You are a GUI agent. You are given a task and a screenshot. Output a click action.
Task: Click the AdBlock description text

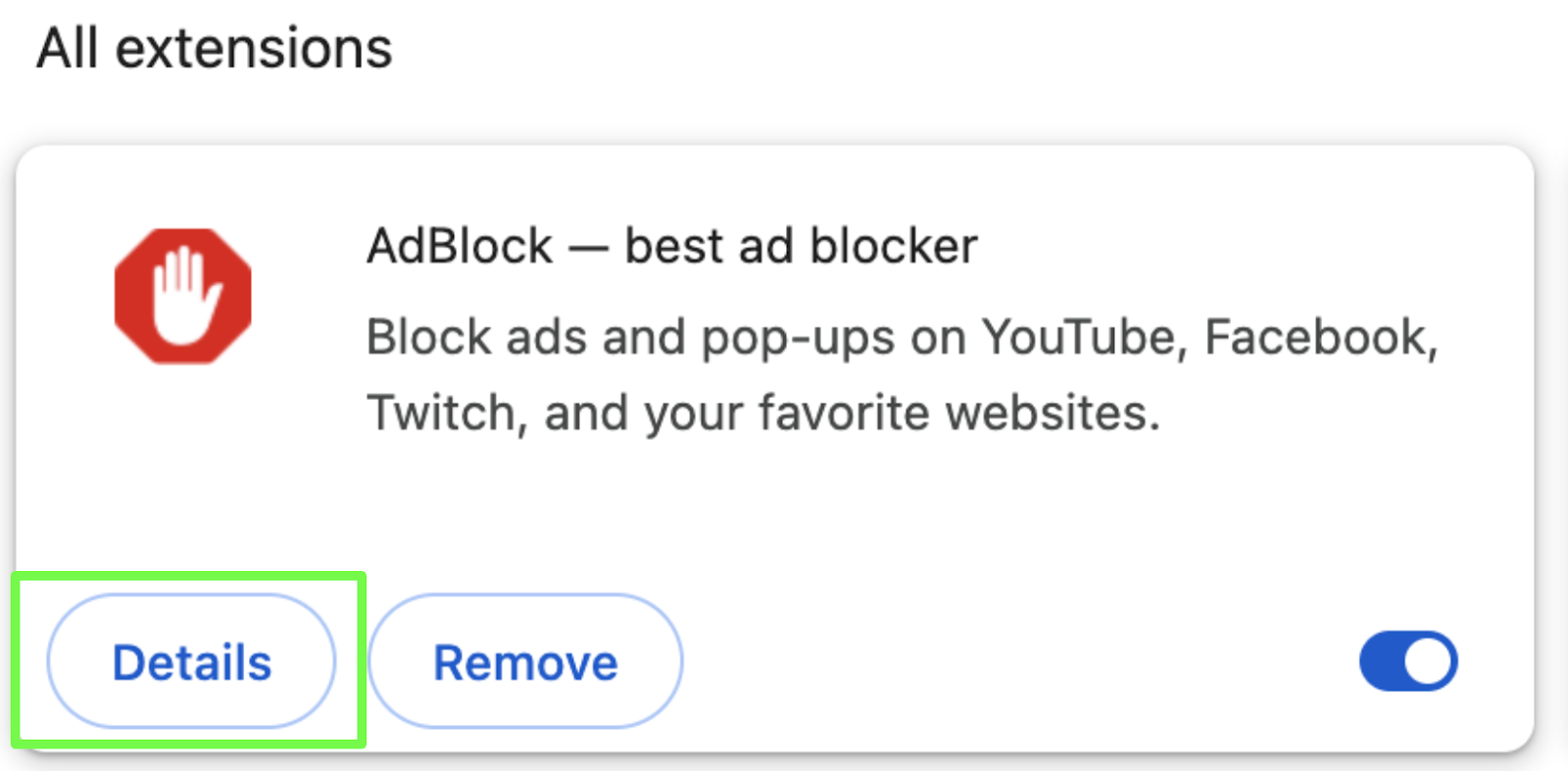click(903, 374)
